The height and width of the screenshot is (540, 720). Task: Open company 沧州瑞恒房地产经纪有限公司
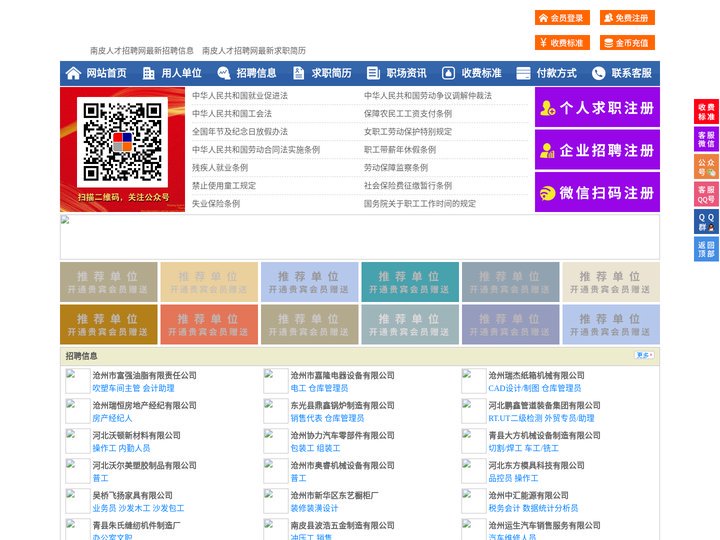145,405
